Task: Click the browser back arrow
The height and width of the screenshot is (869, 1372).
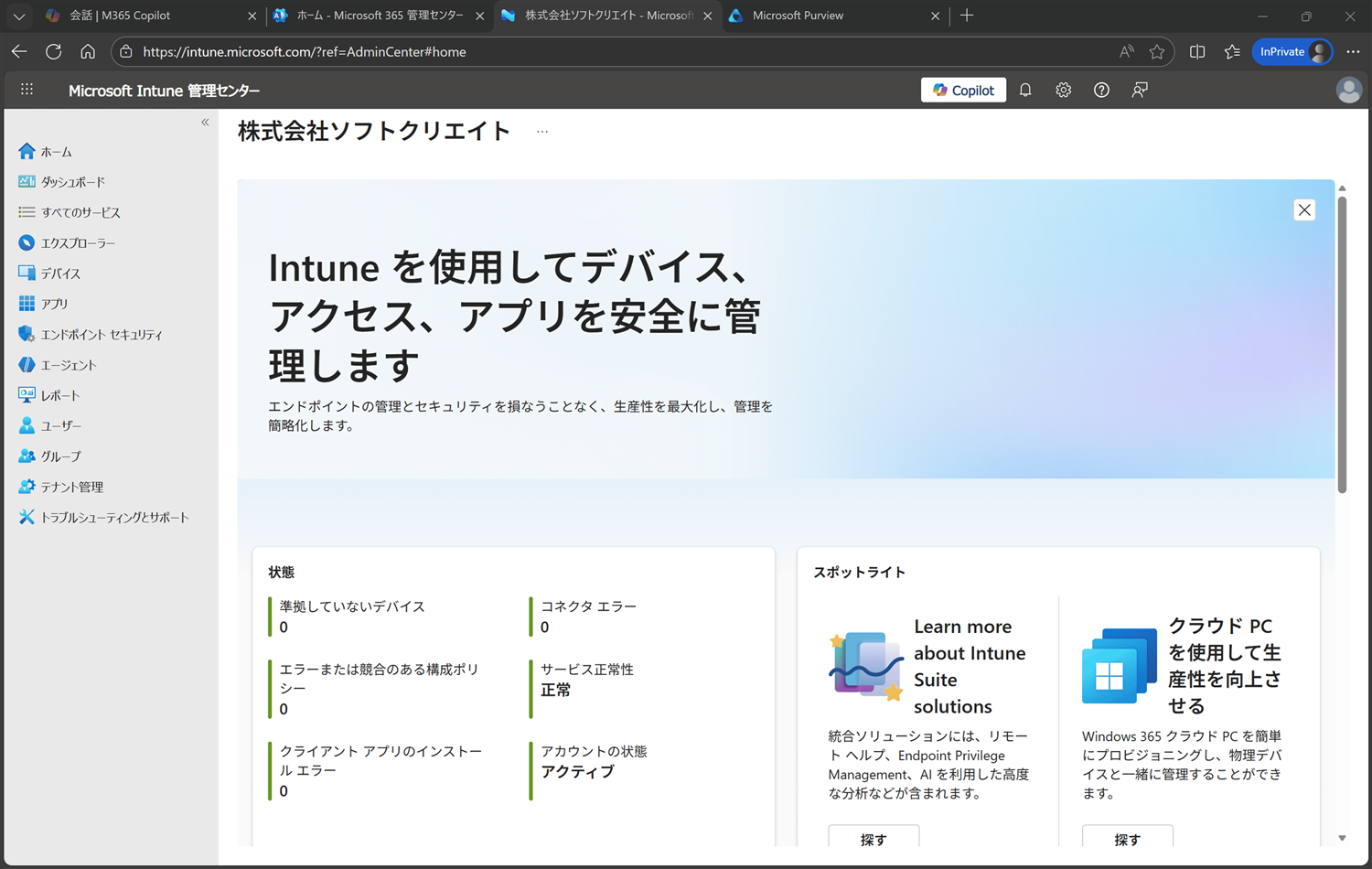Action: pos(19,52)
